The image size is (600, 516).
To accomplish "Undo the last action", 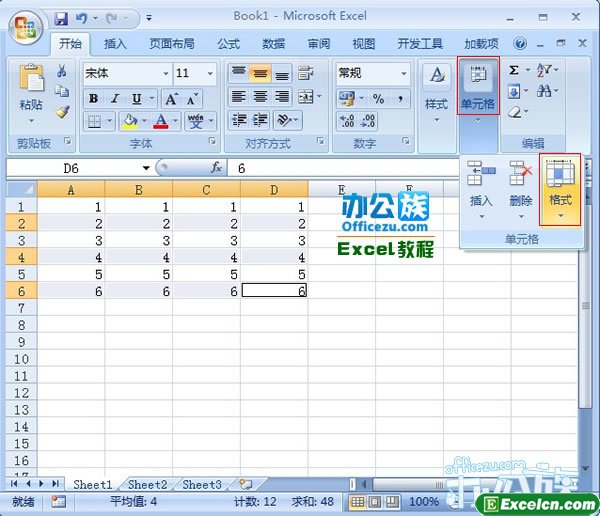I will [82, 18].
